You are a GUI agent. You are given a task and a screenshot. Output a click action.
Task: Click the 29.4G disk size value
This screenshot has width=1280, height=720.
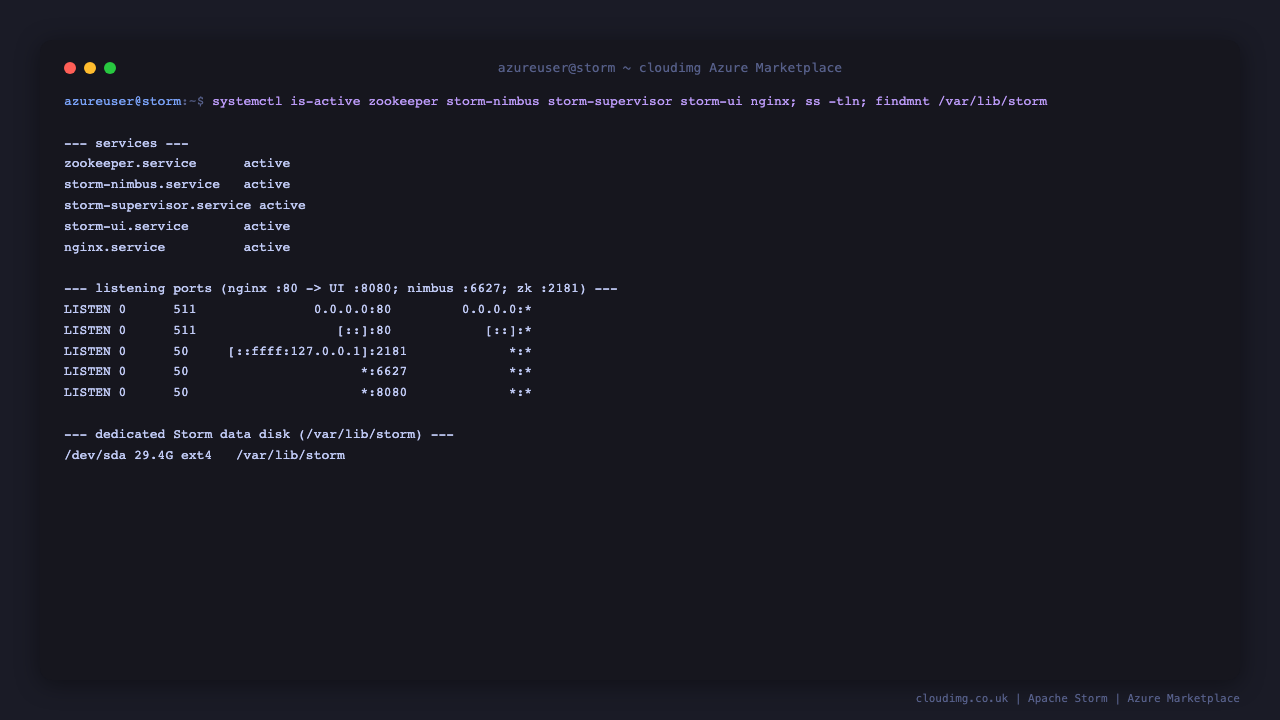[x=154, y=455]
